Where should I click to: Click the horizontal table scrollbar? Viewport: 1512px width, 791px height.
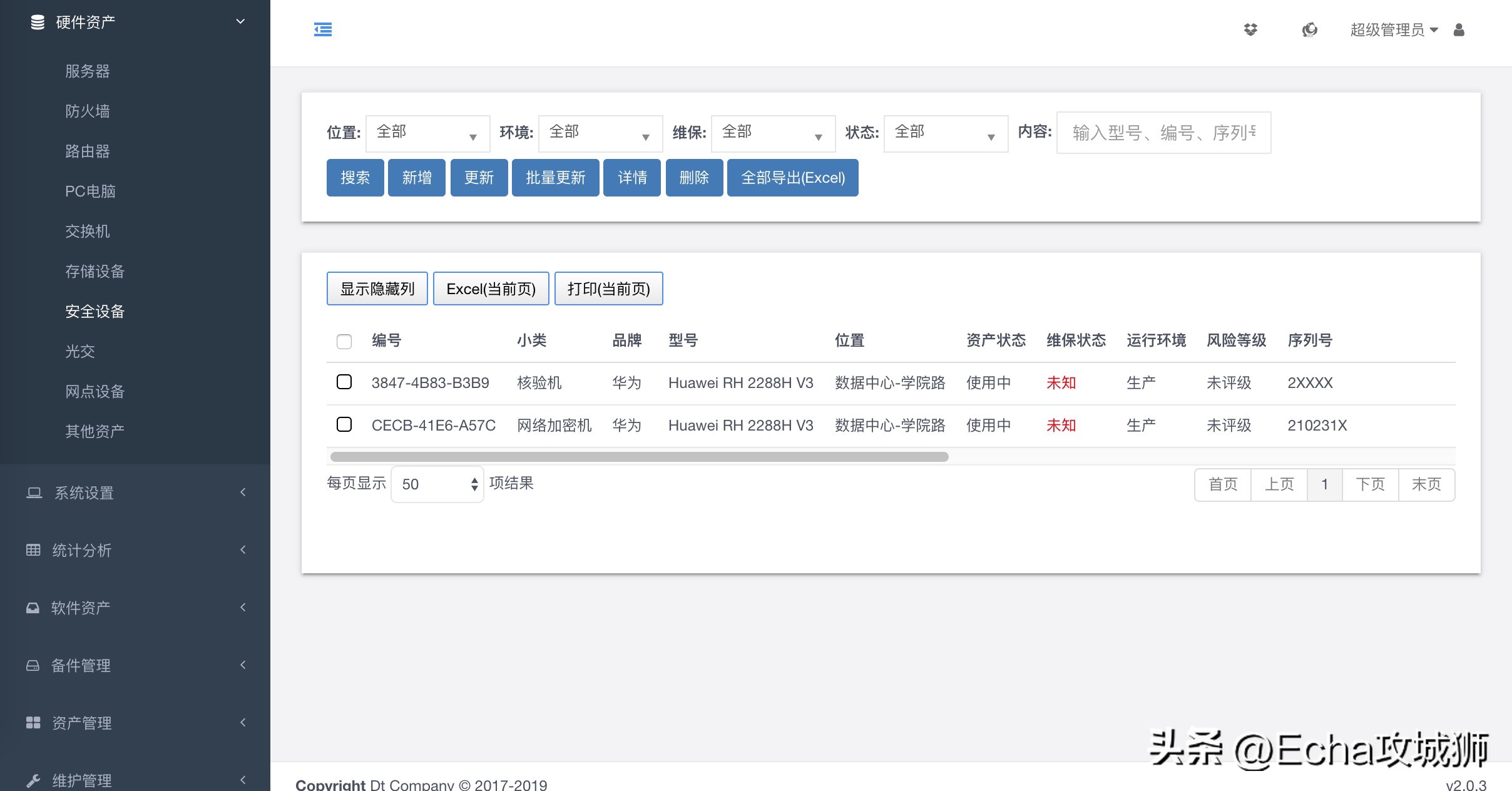click(639, 457)
